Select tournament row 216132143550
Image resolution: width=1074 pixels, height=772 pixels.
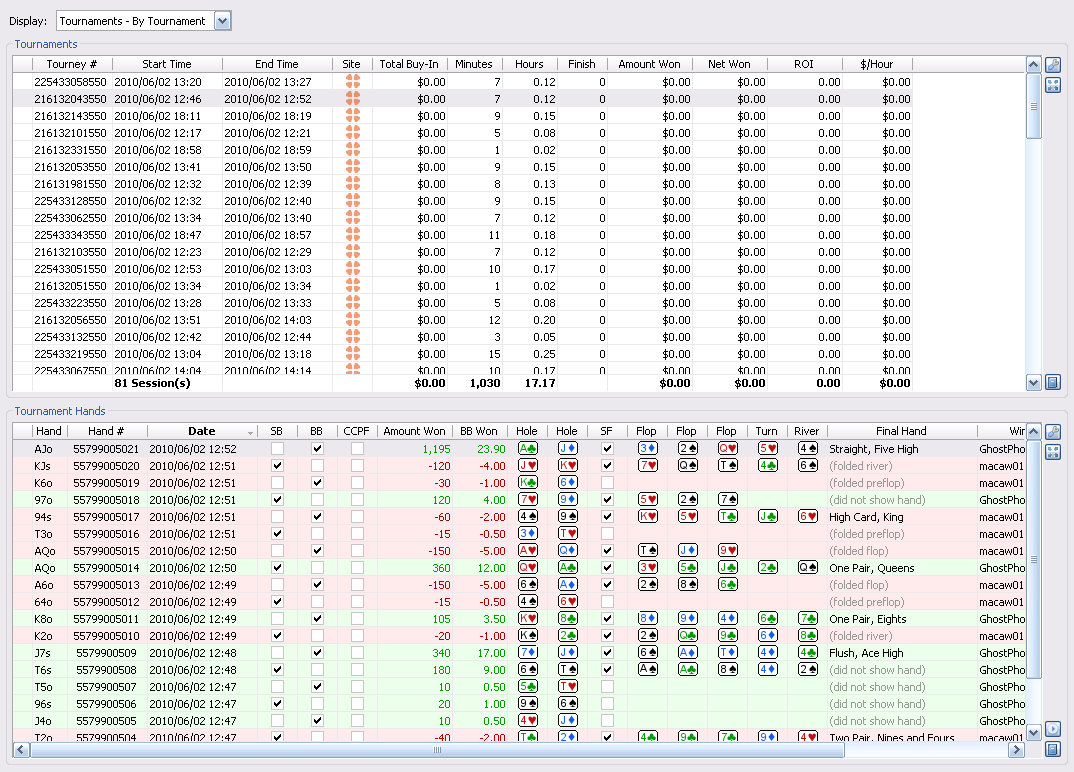point(70,116)
